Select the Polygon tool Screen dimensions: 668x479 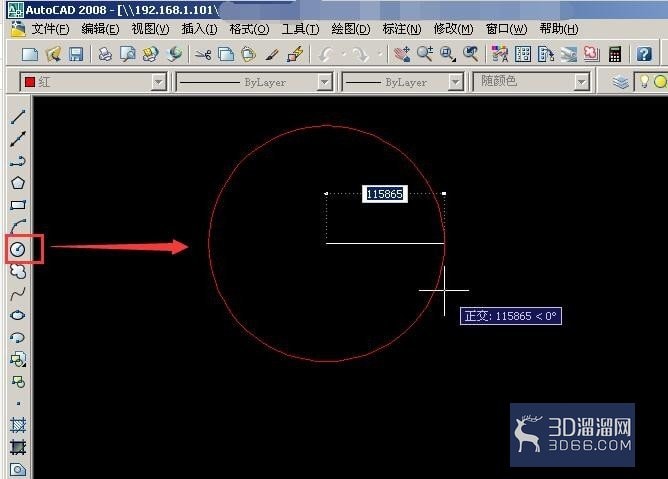click(x=18, y=183)
